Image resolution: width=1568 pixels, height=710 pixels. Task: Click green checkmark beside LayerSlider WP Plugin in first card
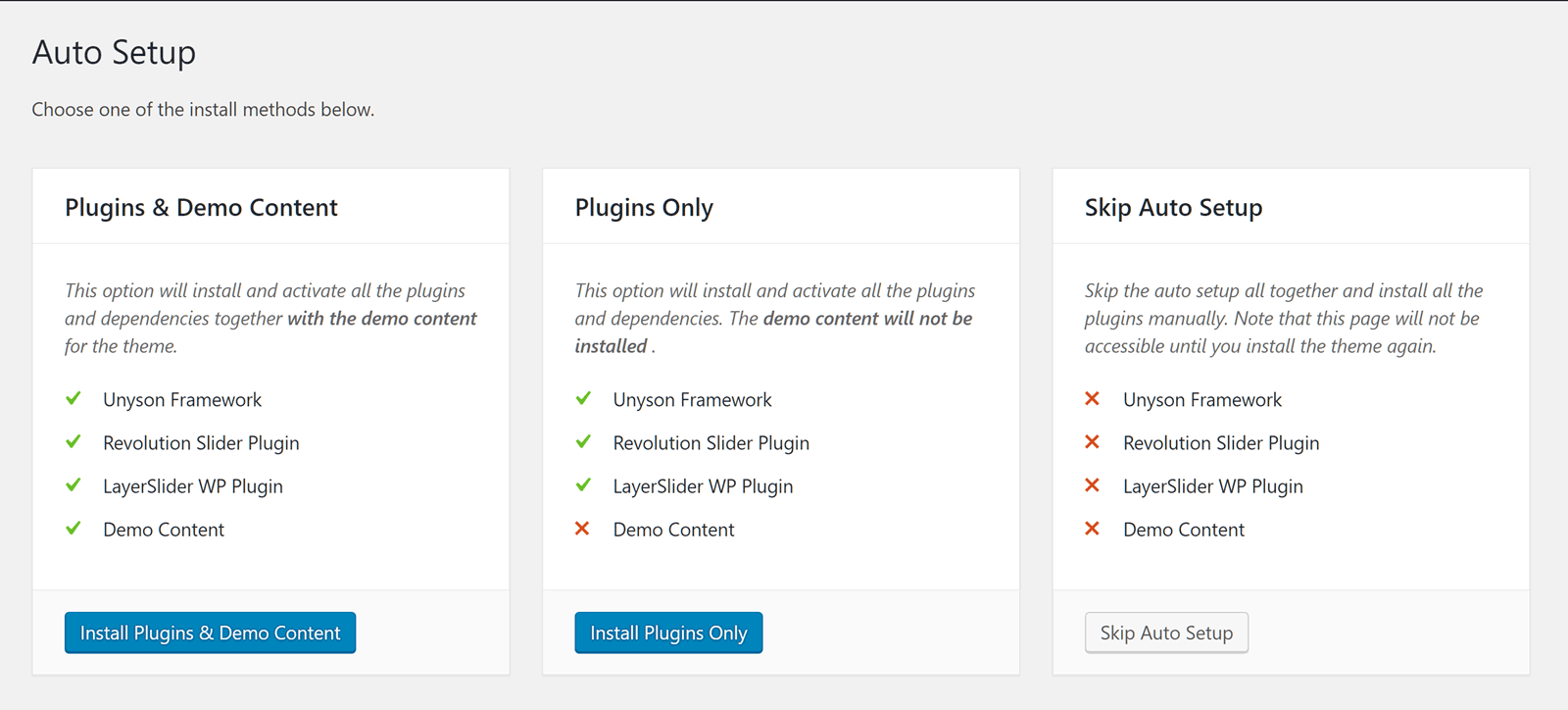point(73,485)
